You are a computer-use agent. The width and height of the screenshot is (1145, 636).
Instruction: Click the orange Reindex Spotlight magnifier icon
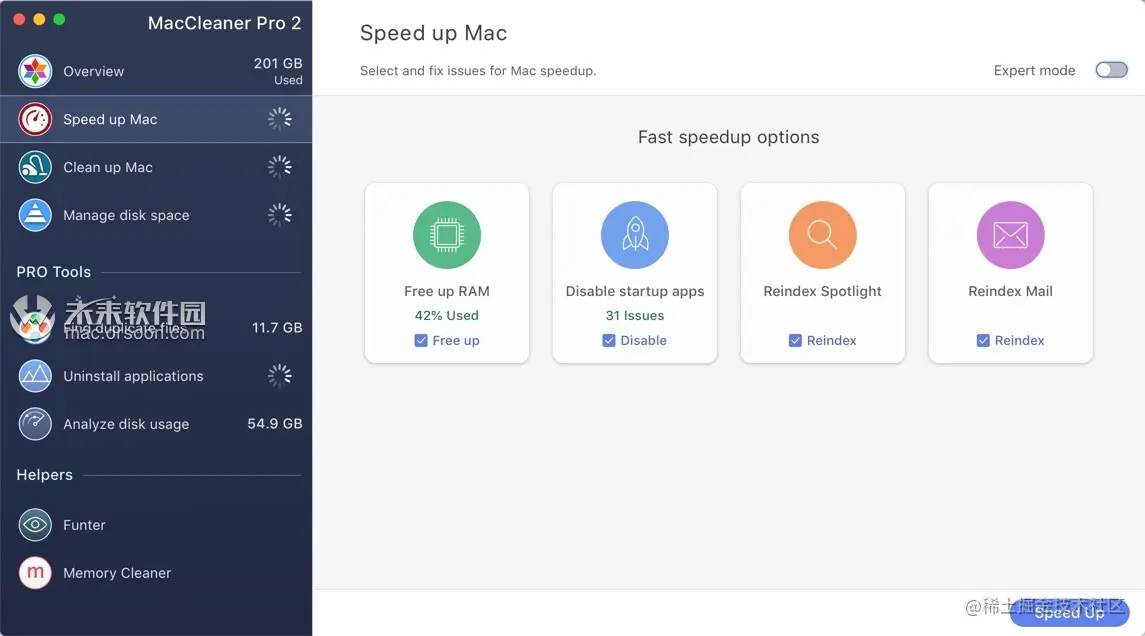tap(822, 235)
